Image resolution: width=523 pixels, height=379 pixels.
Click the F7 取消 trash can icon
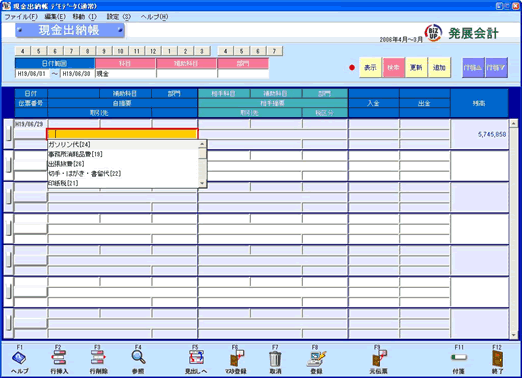coord(275,359)
